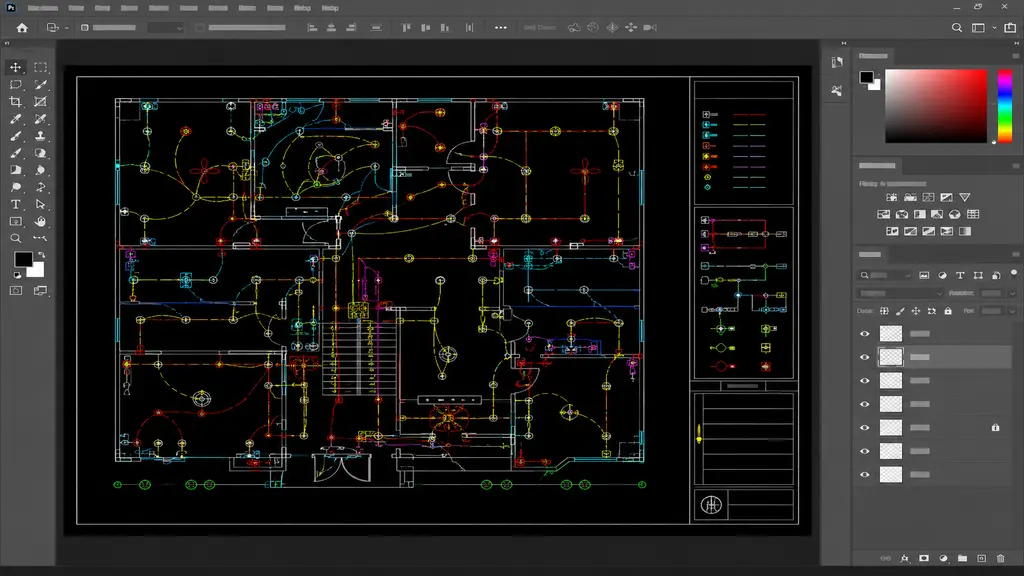Add a Brightness/Contrast adjustment
Viewport: 1024px width, 576px height.
pyautogui.click(x=891, y=197)
